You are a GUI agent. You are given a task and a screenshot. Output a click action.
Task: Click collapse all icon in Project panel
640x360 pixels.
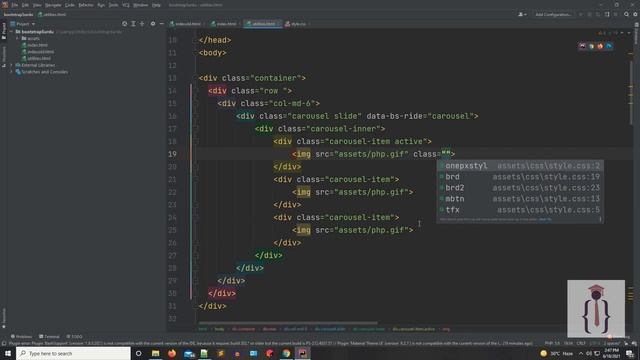click(x=142, y=24)
